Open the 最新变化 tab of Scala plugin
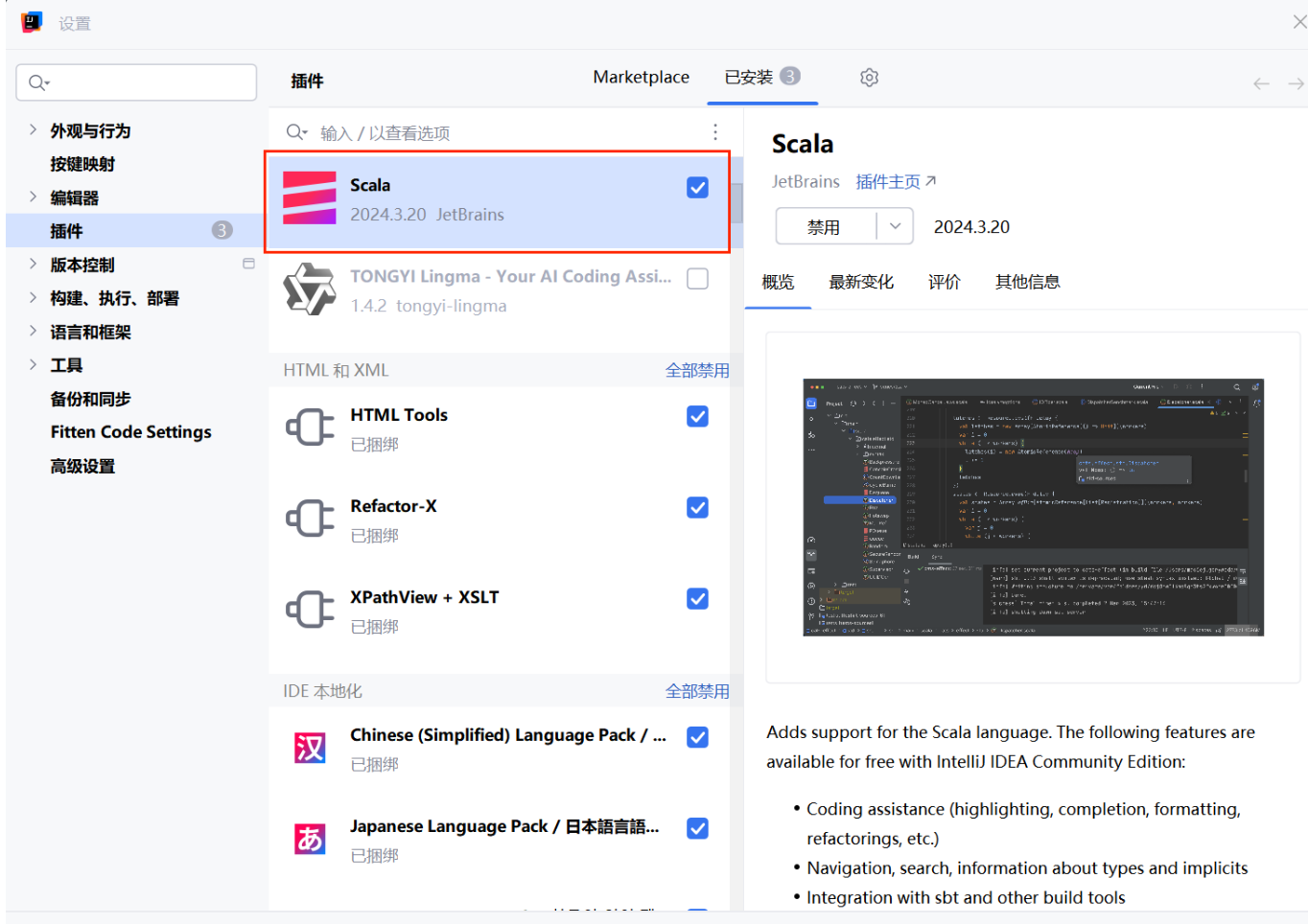This screenshot has height=924, width=1308. [x=860, y=282]
